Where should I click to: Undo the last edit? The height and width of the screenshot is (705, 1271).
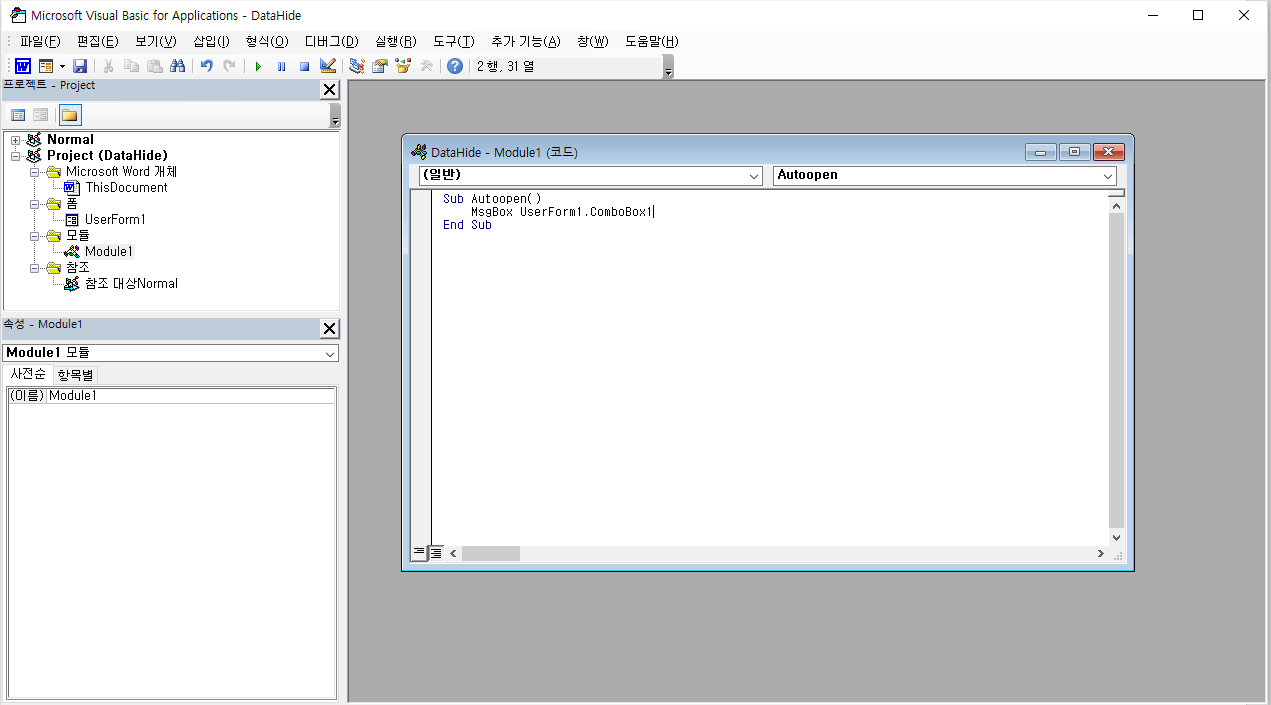[x=207, y=66]
